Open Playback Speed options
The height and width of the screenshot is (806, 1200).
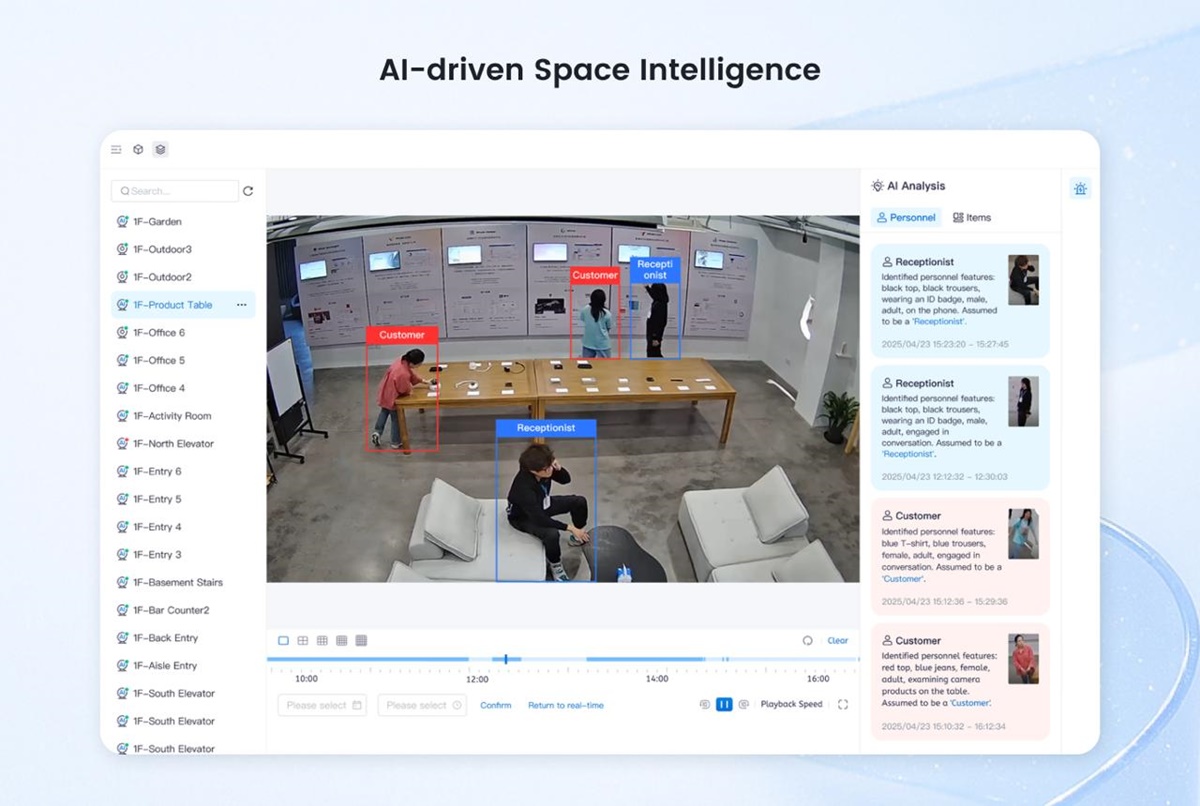(x=791, y=705)
